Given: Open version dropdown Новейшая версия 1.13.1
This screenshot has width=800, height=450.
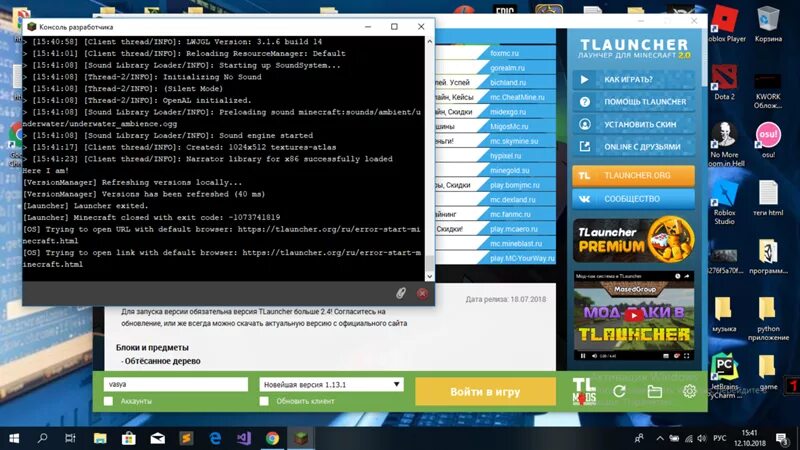Looking at the screenshot, I should click(x=331, y=384).
